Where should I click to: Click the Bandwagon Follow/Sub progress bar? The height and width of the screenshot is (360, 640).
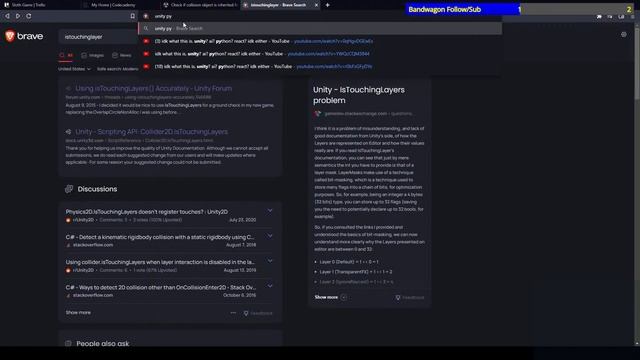click(519, 9)
